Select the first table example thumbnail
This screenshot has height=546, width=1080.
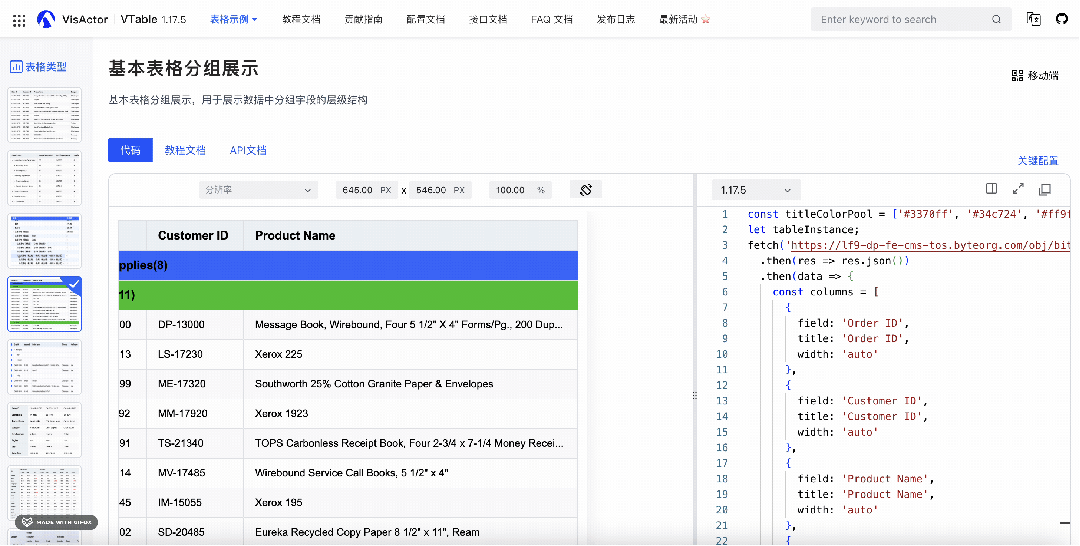click(45, 115)
